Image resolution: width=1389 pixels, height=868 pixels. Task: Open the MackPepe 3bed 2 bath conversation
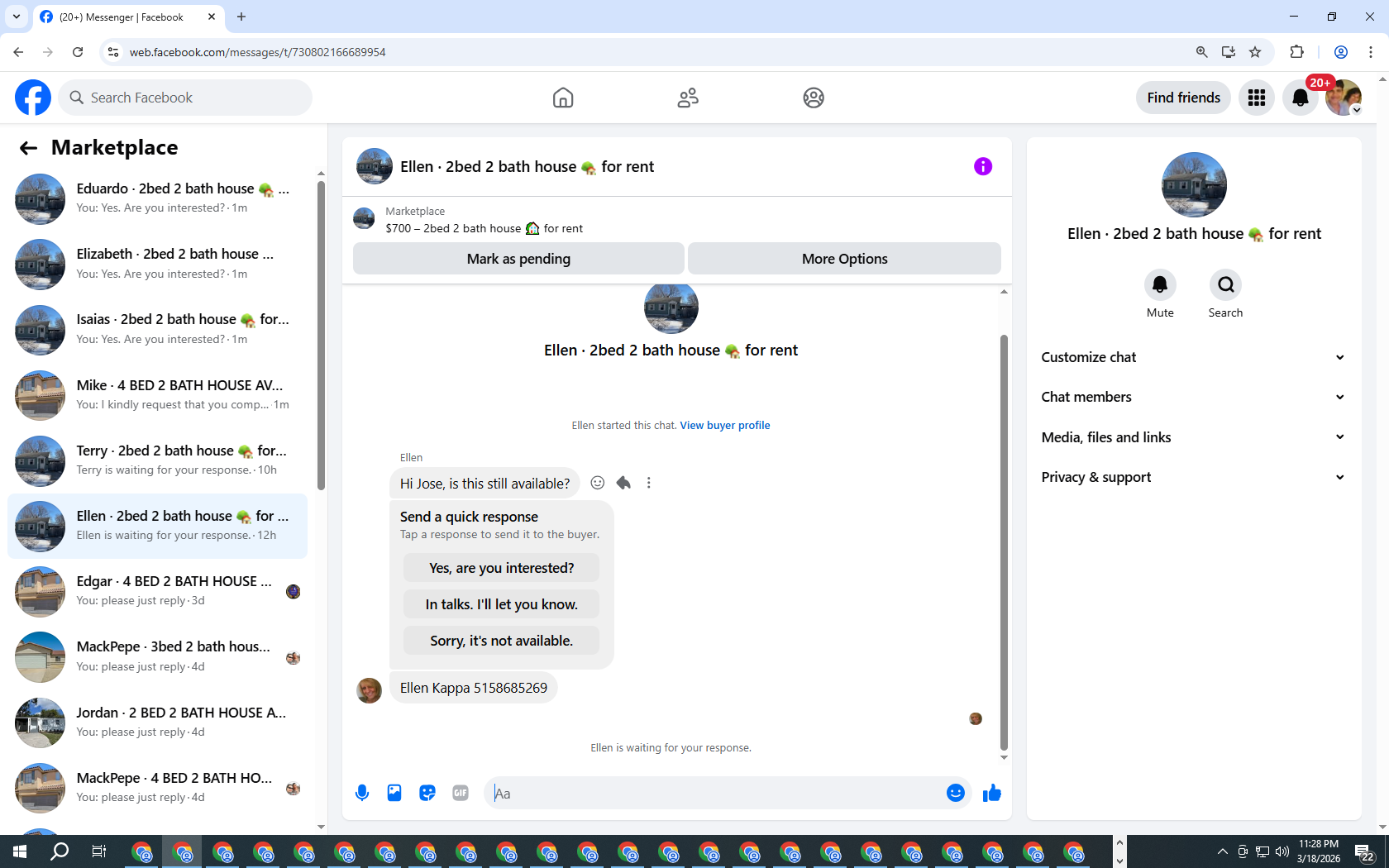(157, 656)
